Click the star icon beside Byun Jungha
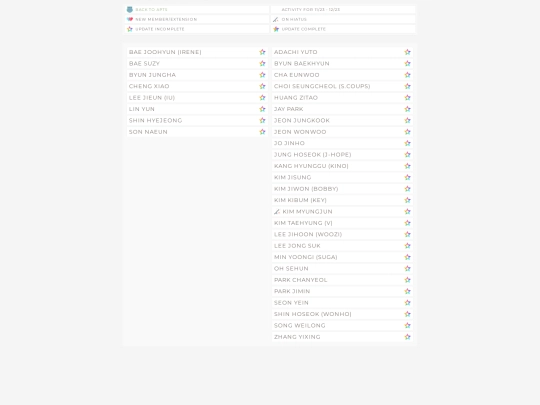Viewport: 540px width, 405px height. [262, 75]
